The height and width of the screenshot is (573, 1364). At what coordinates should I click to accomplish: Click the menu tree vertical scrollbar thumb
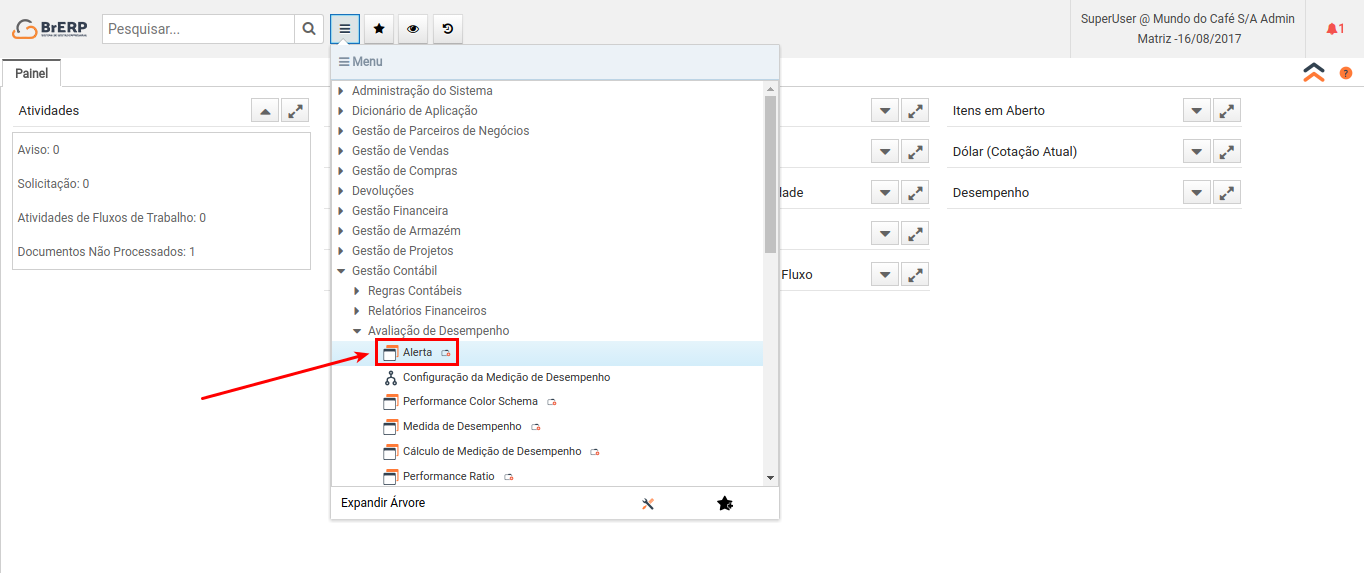[x=770, y=173]
